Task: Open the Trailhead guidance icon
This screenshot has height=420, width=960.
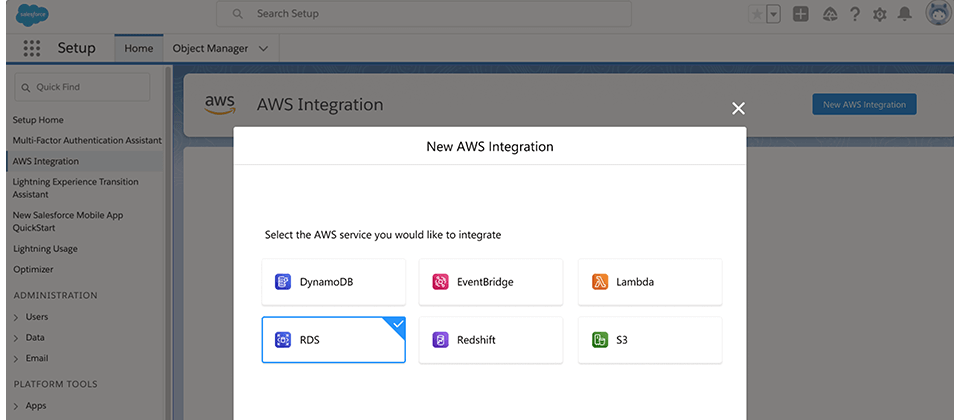Action: (830, 14)
